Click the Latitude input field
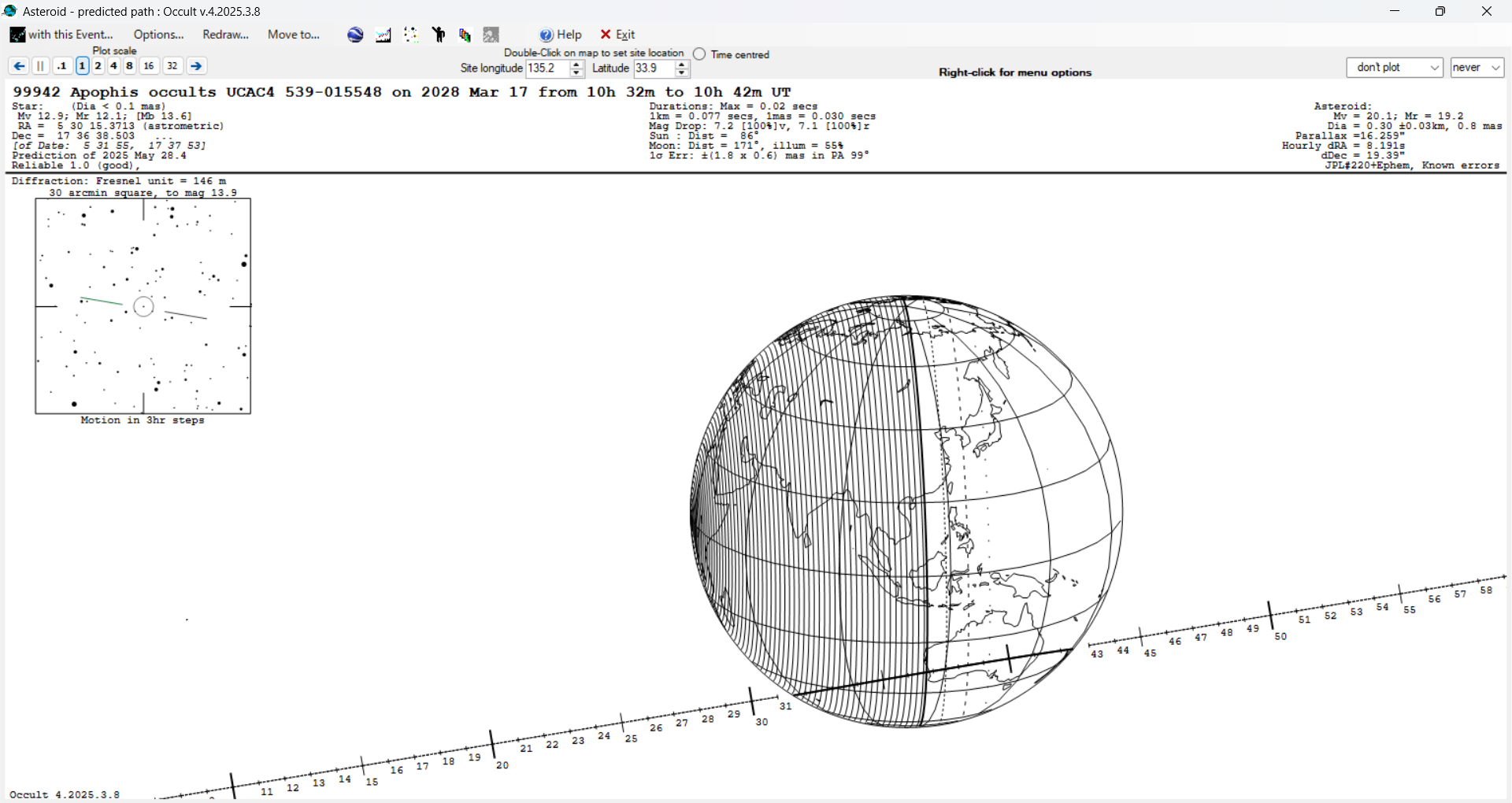Screen dimensions: 1512x803 point(654,68)
